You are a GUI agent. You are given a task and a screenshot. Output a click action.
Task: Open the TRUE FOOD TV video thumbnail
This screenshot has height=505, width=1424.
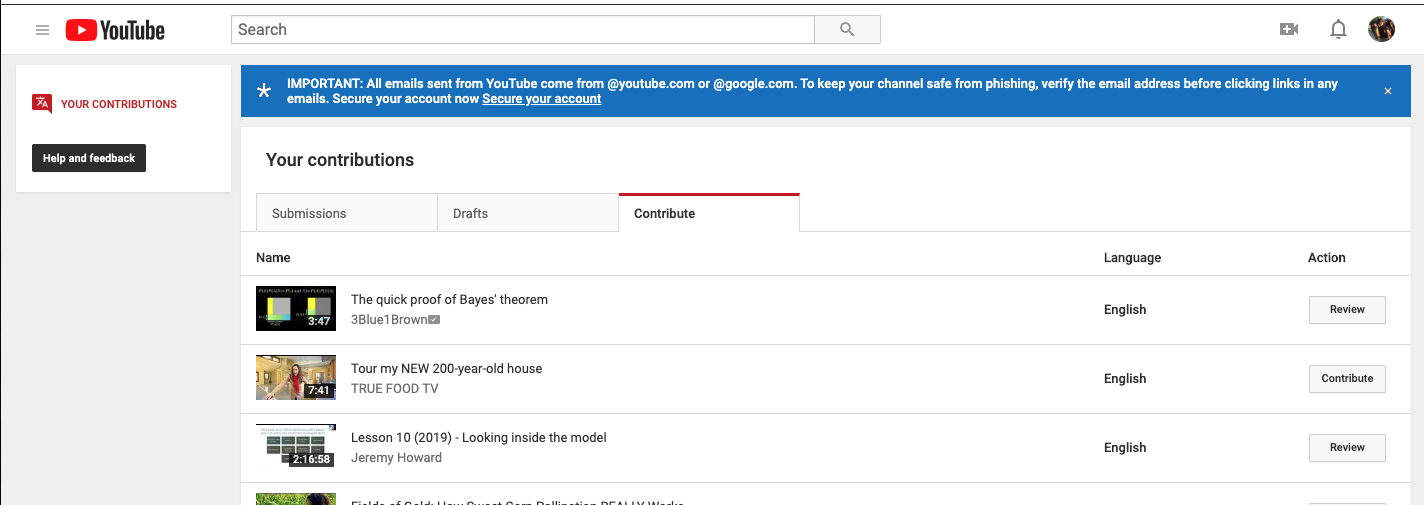pos(295,377)
